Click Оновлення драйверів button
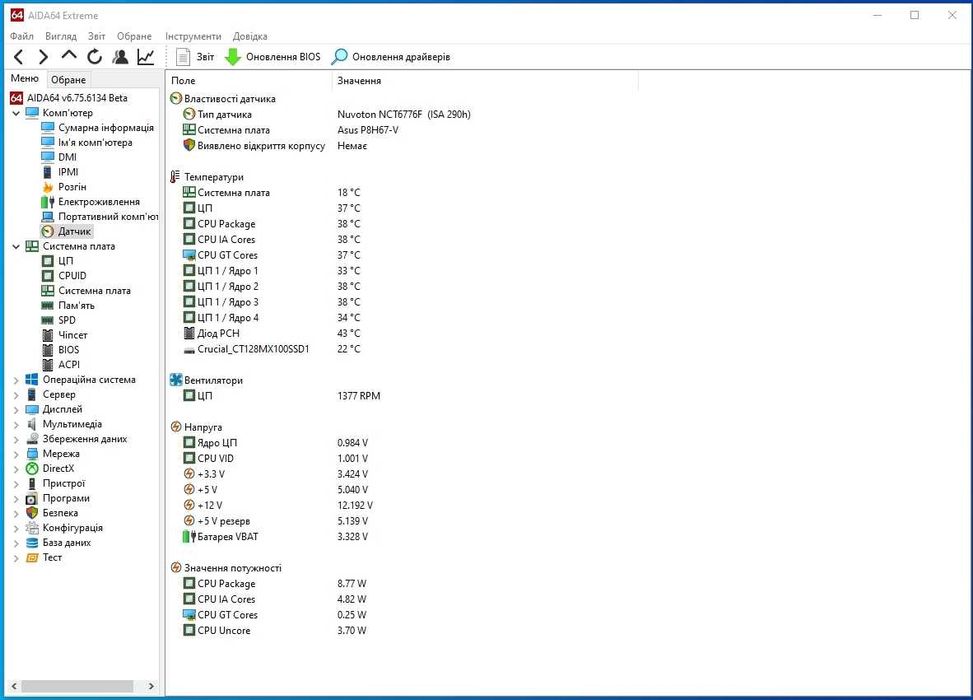 coord(391,57)
